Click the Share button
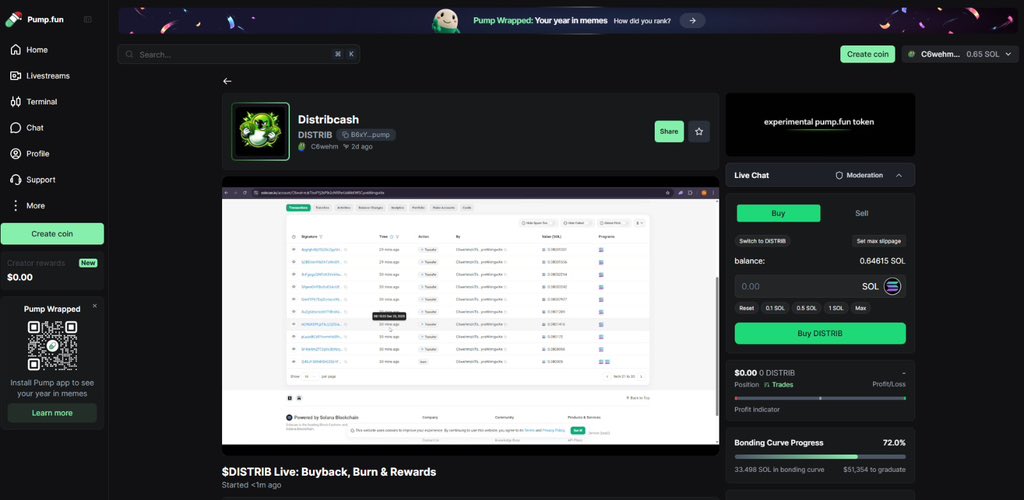Viewport: 1024px width, 500px height. [669, 131]
